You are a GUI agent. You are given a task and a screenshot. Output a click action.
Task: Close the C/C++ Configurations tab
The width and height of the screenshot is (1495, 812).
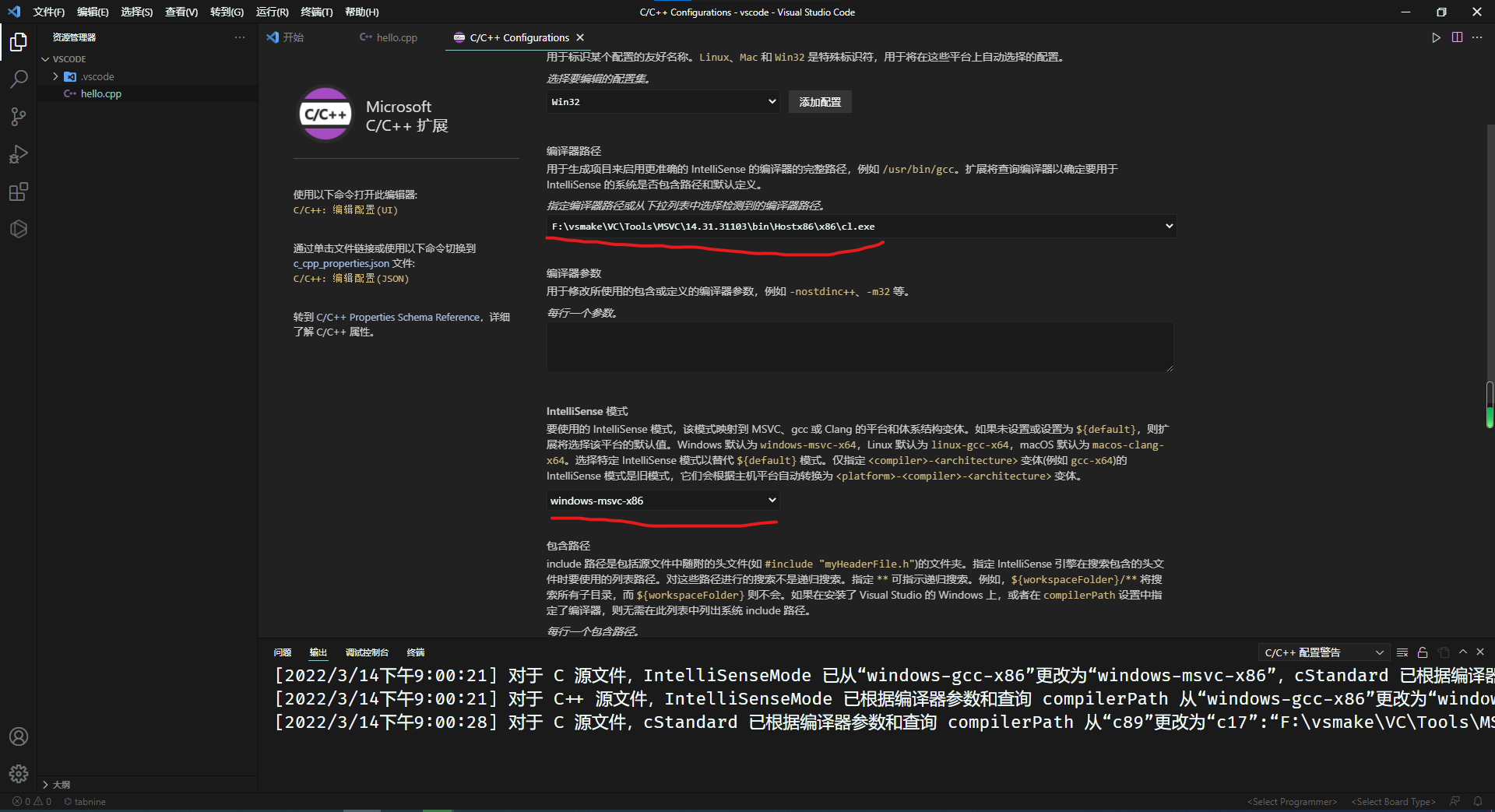[580, 37]
